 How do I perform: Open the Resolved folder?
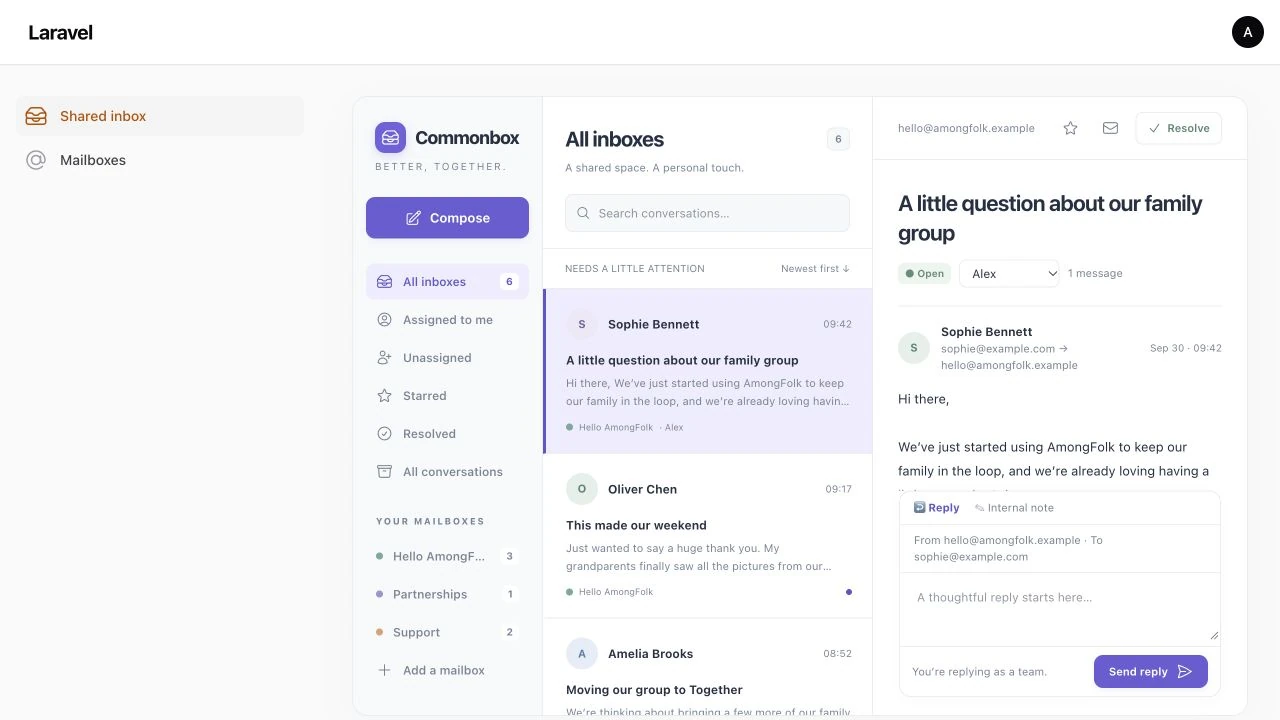[447, 434]
